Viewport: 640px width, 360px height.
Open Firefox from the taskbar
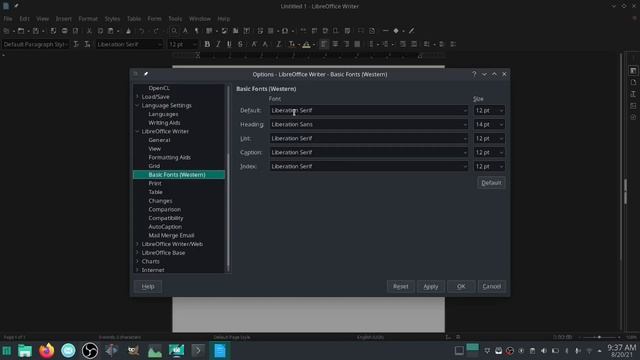47,351
